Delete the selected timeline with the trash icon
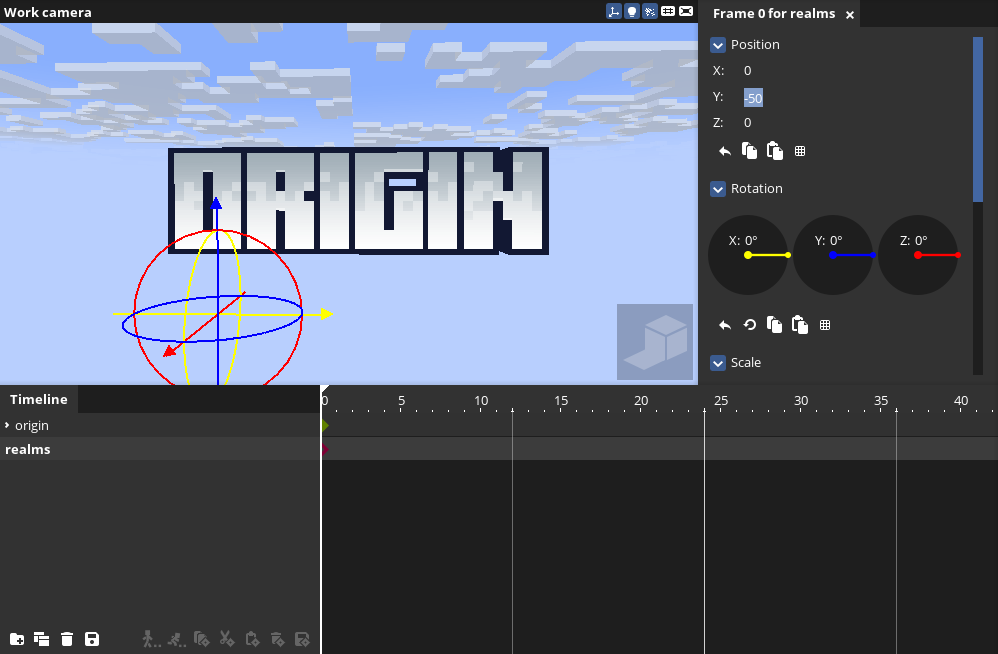Screen dimensions: 998x654 click(x=67, y=639)
